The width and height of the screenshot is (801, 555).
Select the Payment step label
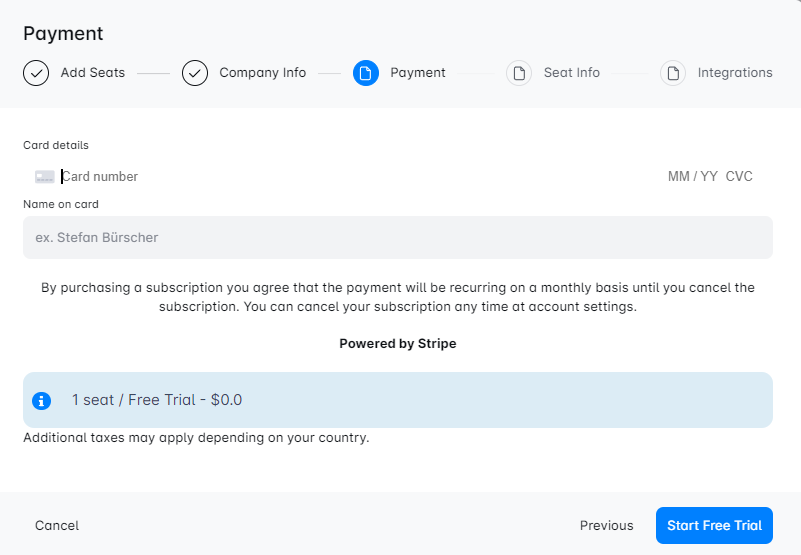pyautogui.click(x=418, y=73)
